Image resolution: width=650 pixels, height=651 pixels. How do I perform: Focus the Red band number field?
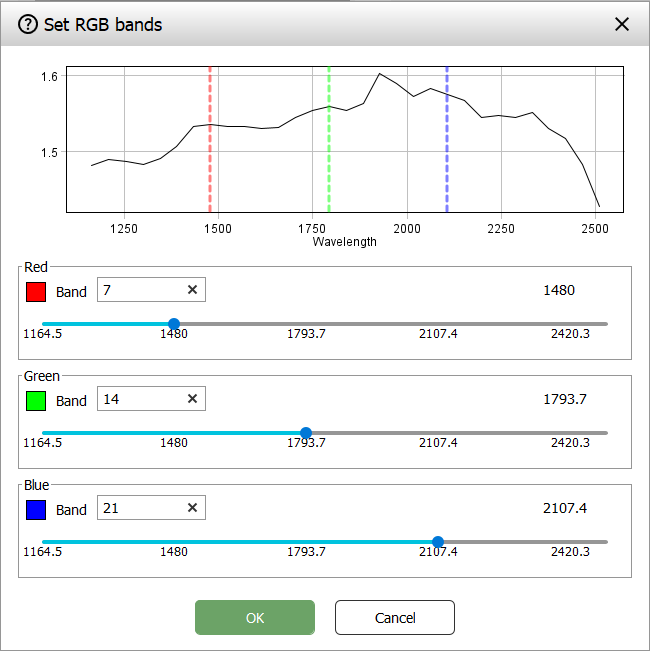(140, 290)
